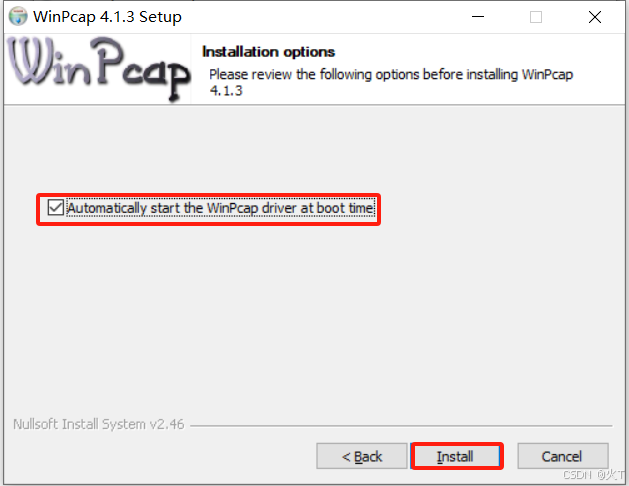Start installation with the Install button
Screen dimensions: 629x486
click(x=457, y=456)
